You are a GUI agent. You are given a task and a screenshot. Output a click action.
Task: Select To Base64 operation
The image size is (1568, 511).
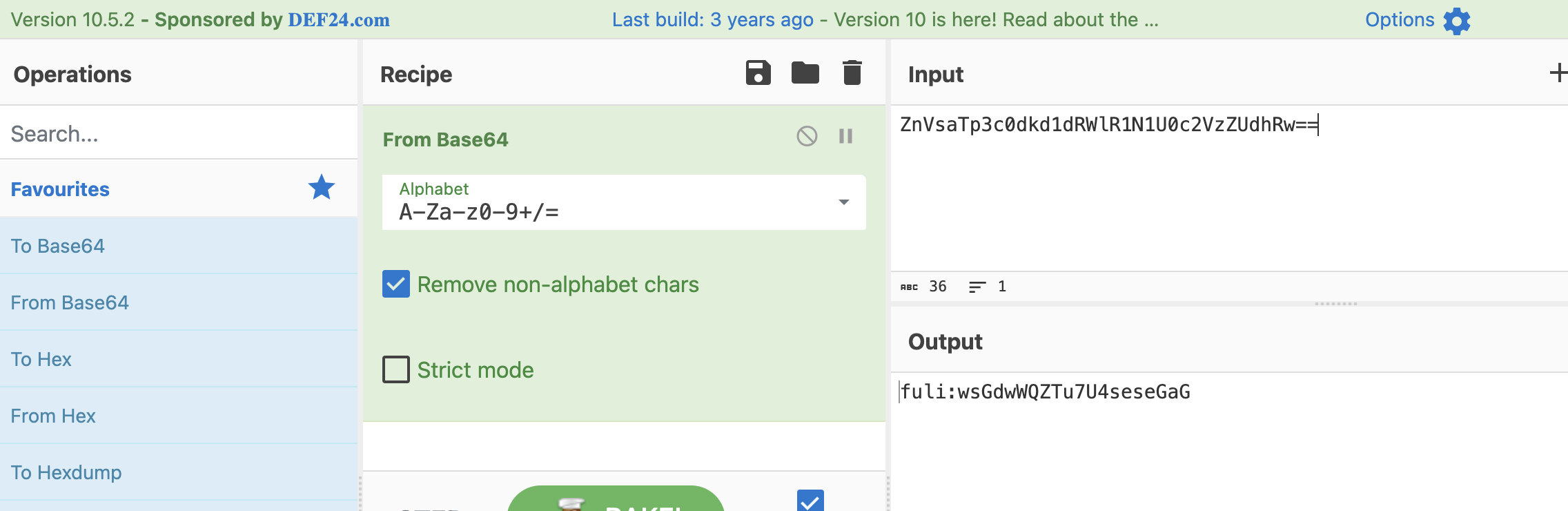[58, 246]
